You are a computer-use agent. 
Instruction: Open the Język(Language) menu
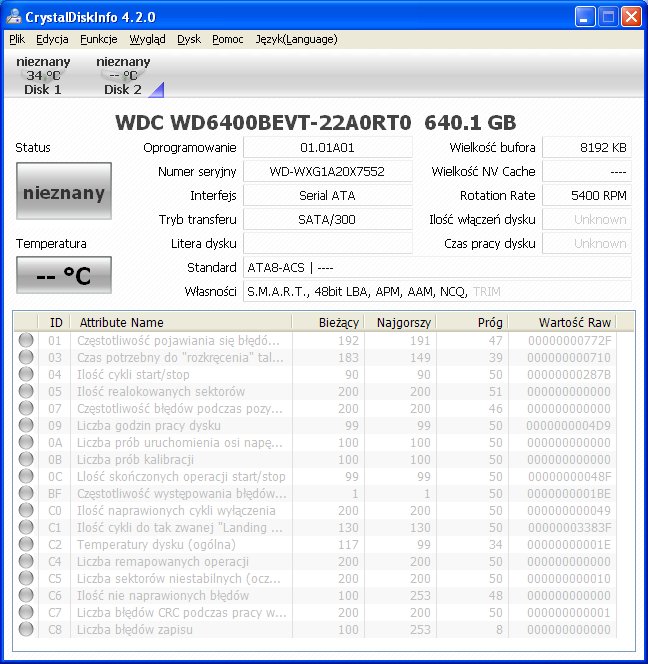296,39
